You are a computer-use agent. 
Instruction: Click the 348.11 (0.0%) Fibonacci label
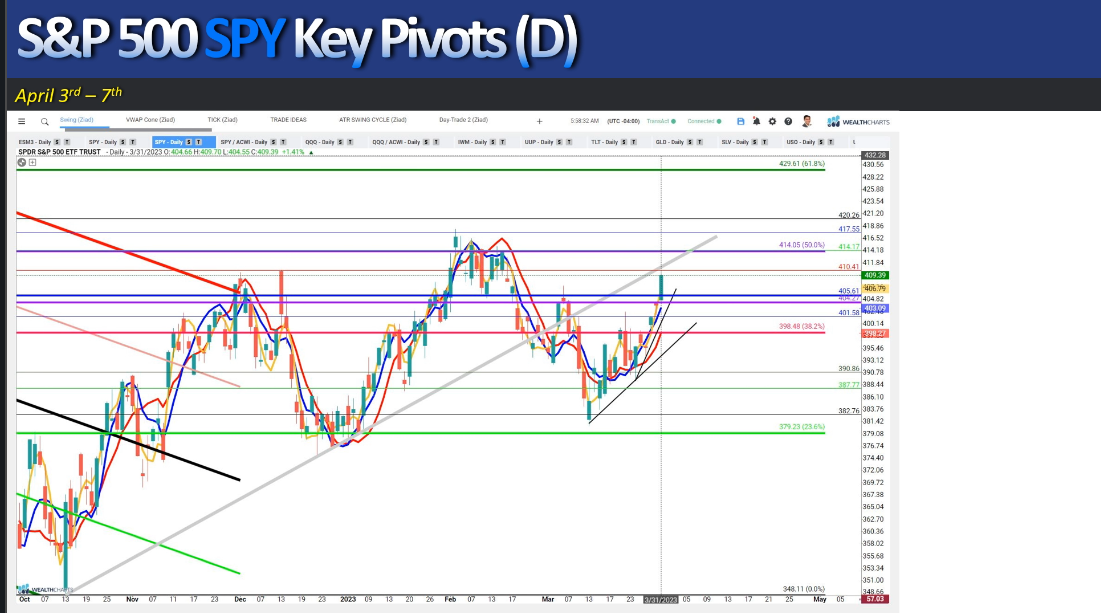coord(804,589)
